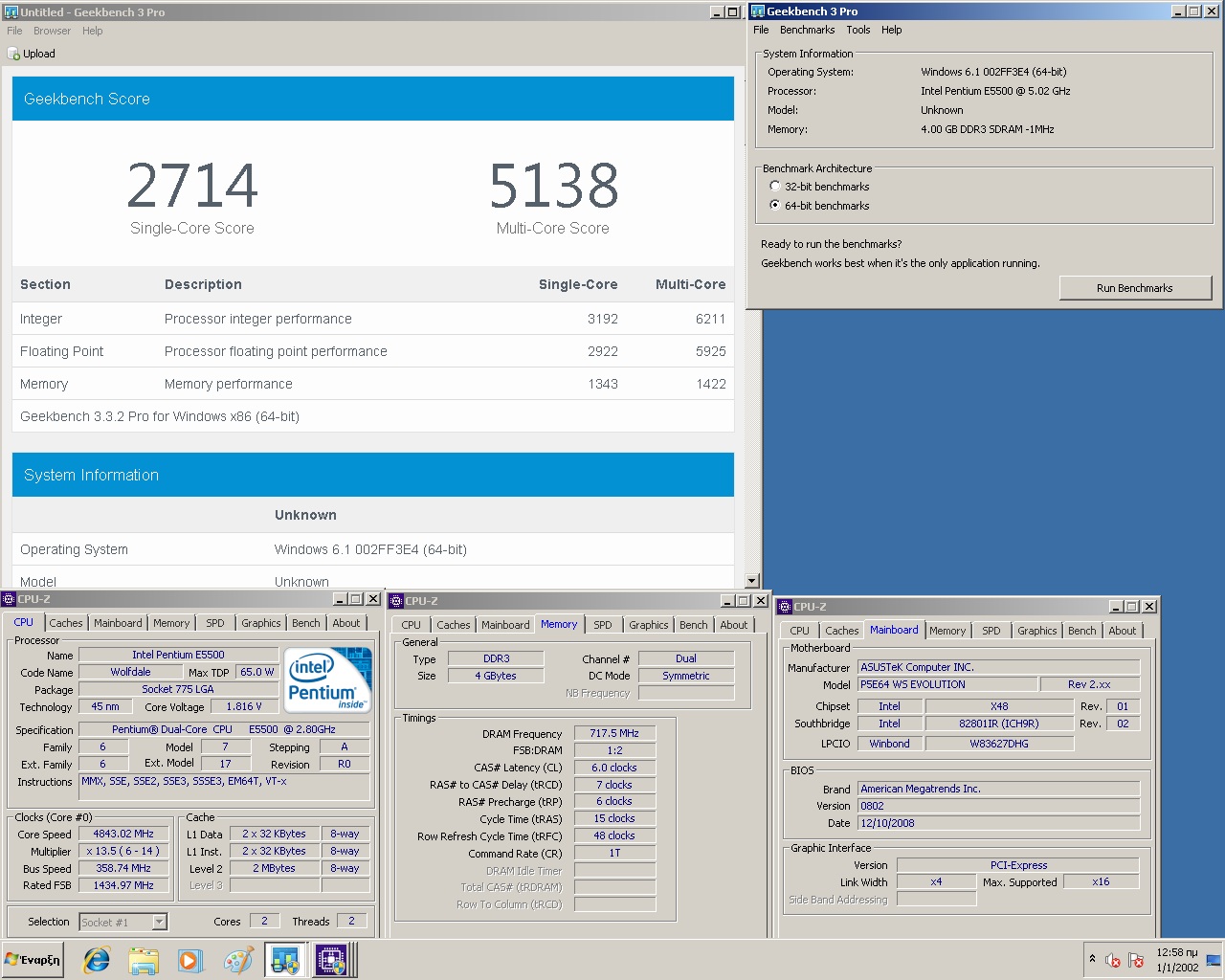The image size is (1225, 980).
Task: Click Show desktop icon beside the clock
Action: coord(1214,960)
